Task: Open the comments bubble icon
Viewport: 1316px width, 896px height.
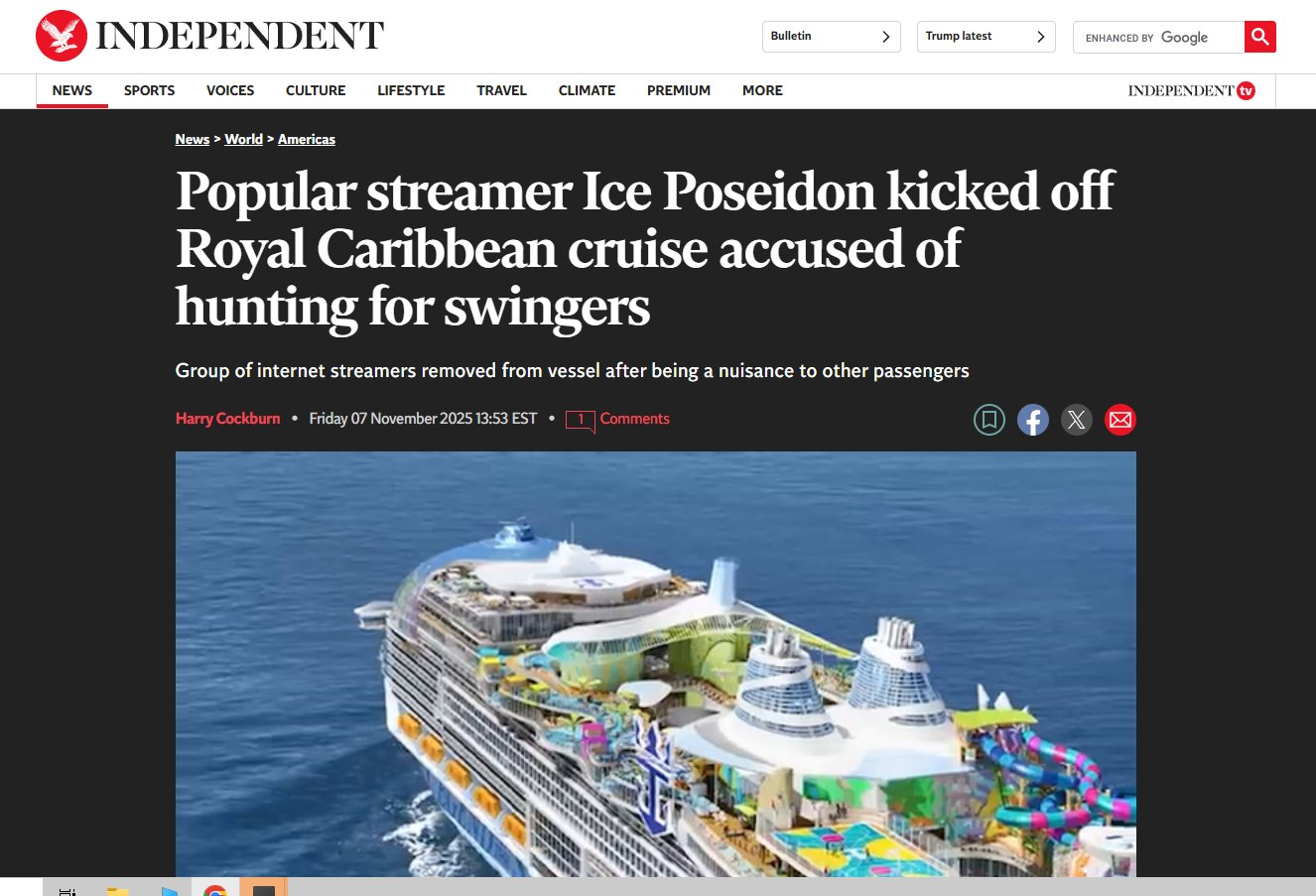Action: pos(581,420)
